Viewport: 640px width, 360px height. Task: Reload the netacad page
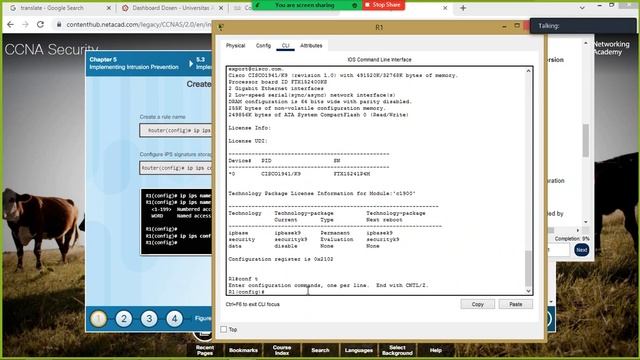[x=40, y=24]
